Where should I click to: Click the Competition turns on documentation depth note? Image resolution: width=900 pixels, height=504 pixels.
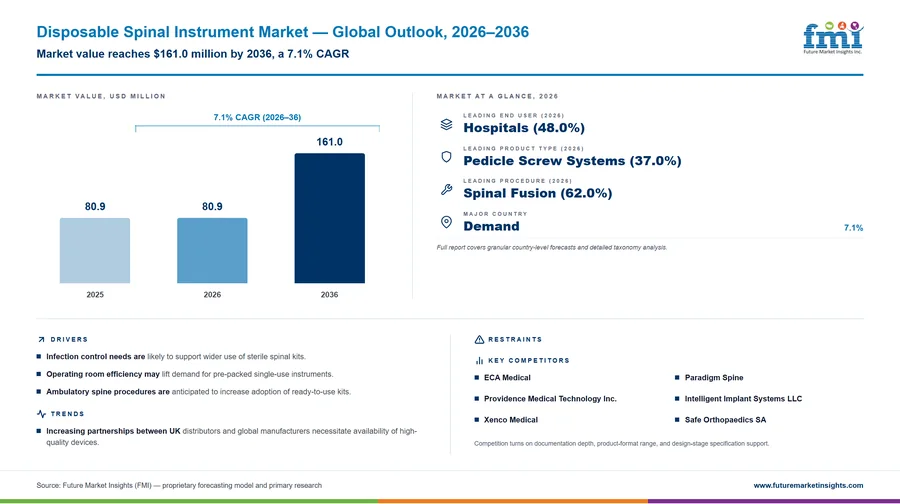(x=622, y=444)
